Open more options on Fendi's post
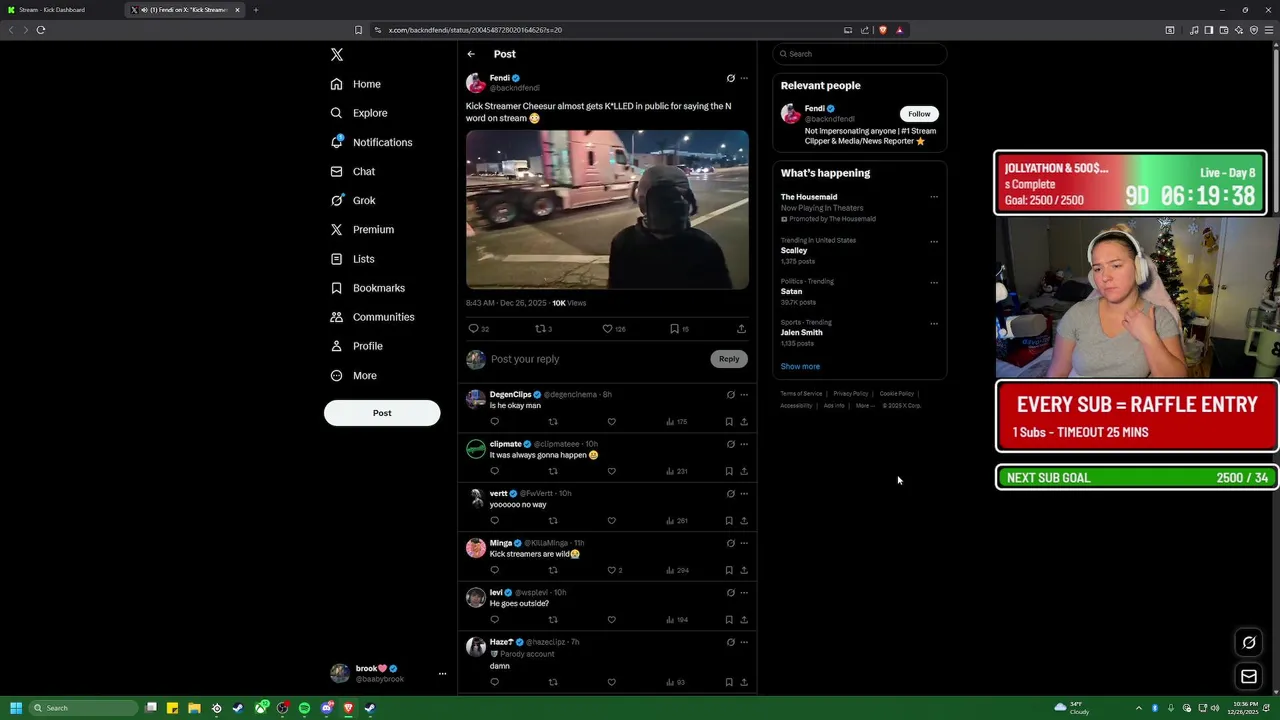The image size is (1280, 720). click(744, 78)
